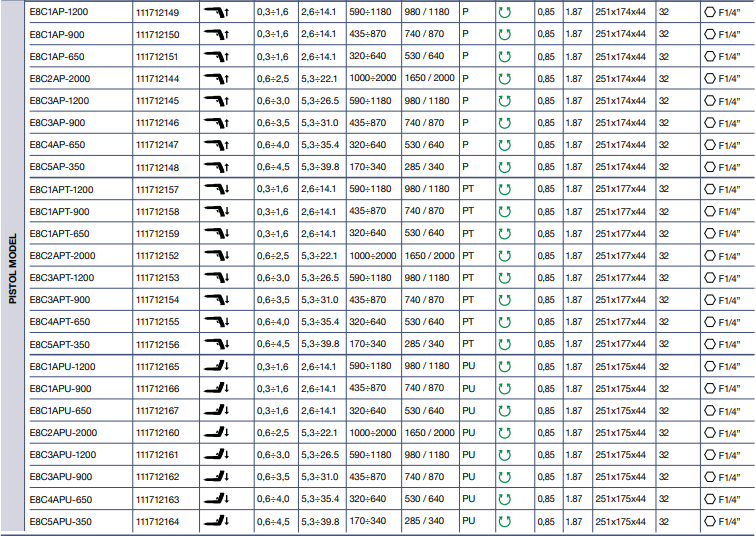Click the pistol icon in the E8C1AP-1200 row
This screenshot has width=756, height=536.
[x=216, y=12]
